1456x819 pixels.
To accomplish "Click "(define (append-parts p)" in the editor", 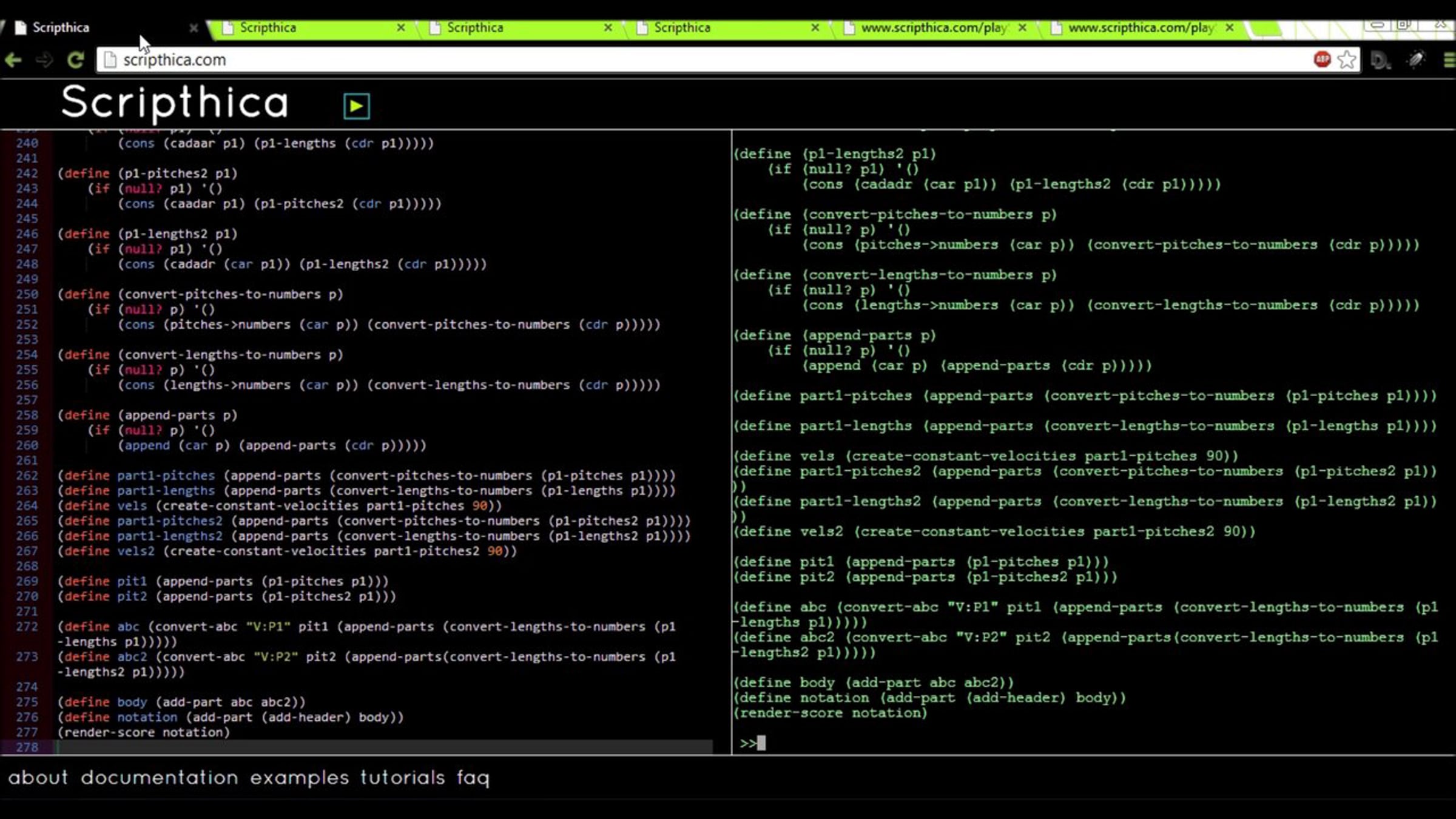I will 147,415.
